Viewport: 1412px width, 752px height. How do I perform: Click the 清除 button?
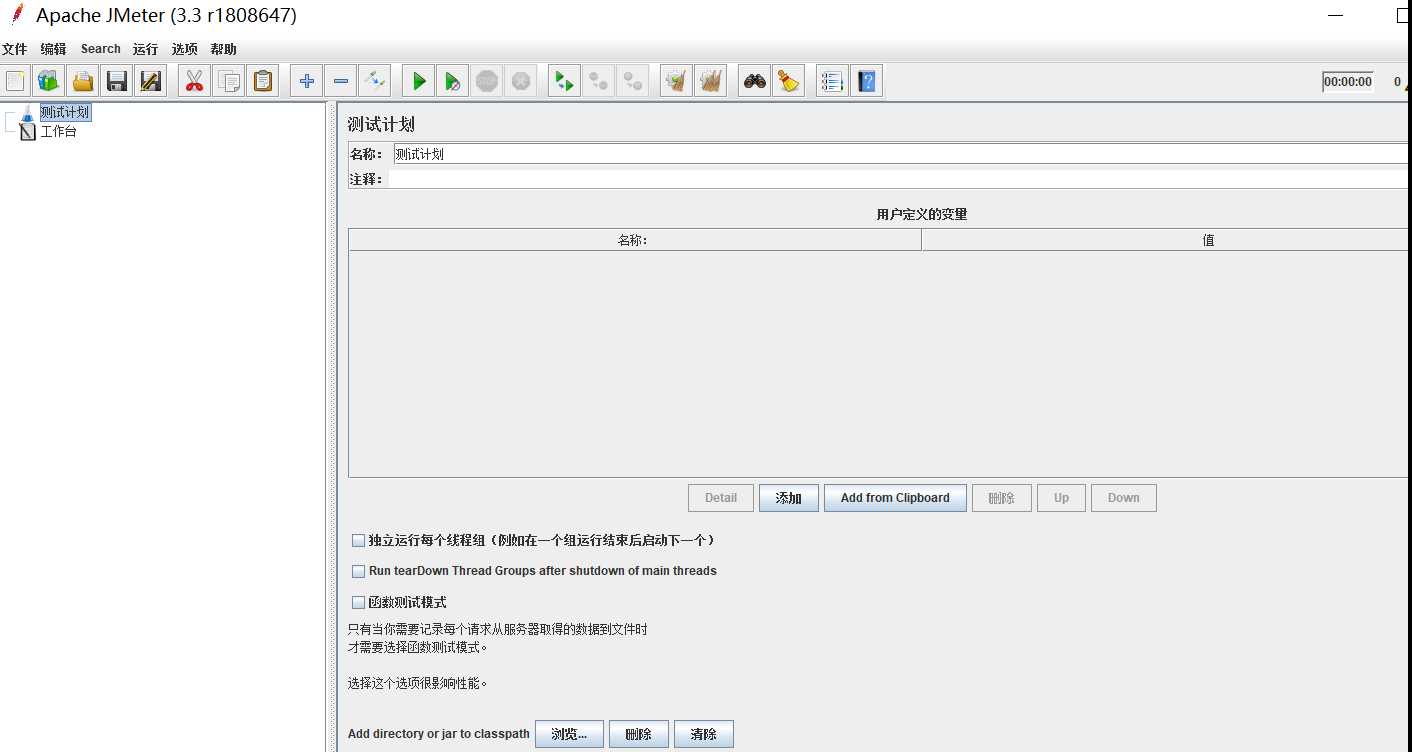(704, 734)
